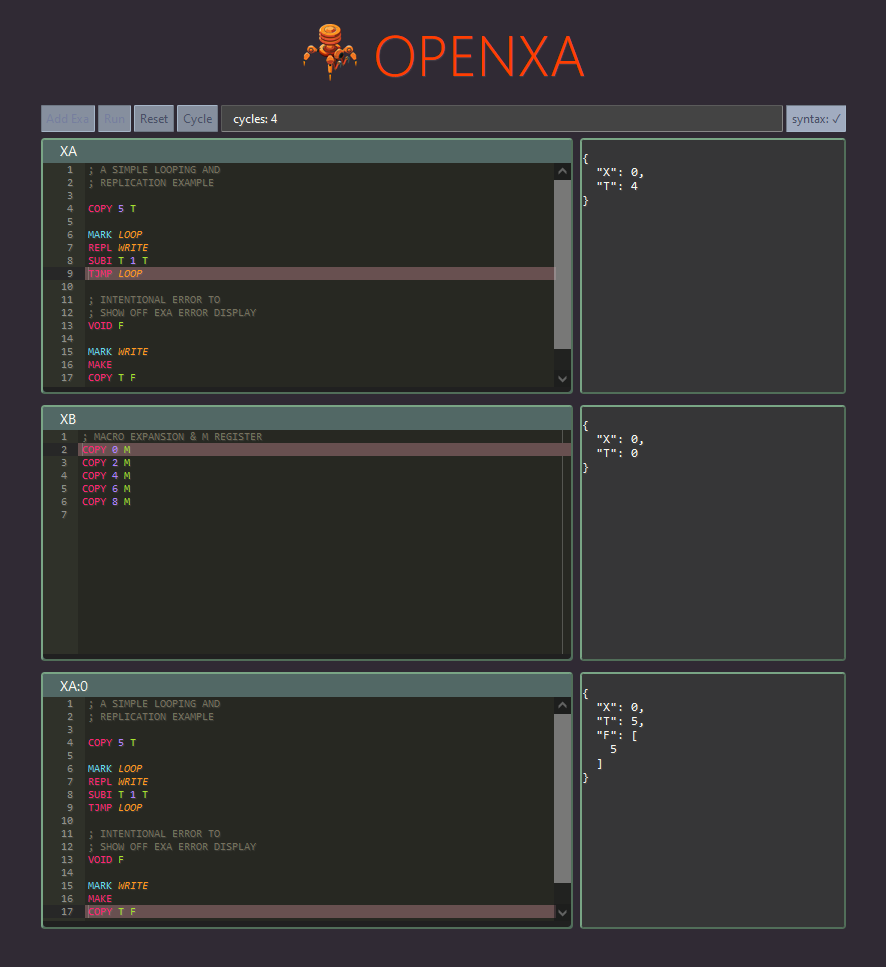Screen dimensions: 886x967
Task: Click COPY 8 M line in XB
Action: click(x=106, y=501)
